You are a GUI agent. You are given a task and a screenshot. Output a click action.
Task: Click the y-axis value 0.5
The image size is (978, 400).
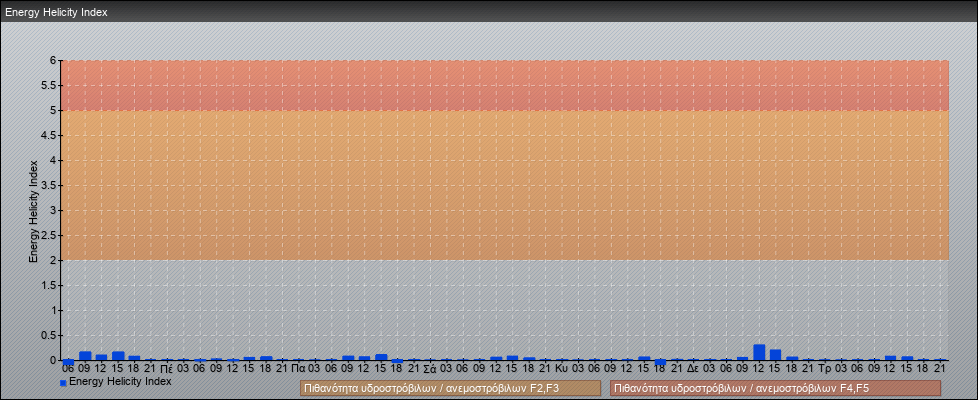49,335
